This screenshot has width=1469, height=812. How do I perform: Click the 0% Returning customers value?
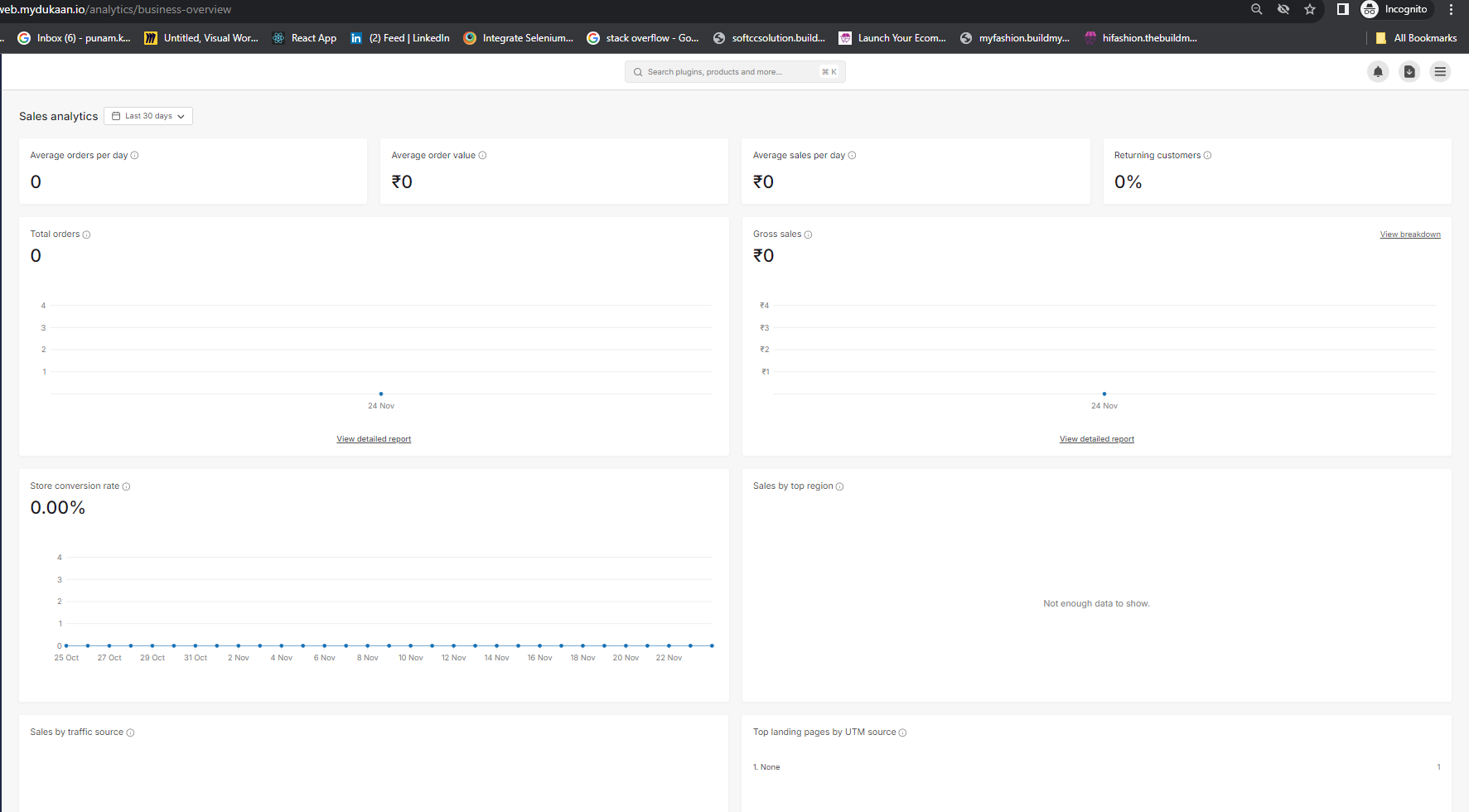tap(1128, 182)
